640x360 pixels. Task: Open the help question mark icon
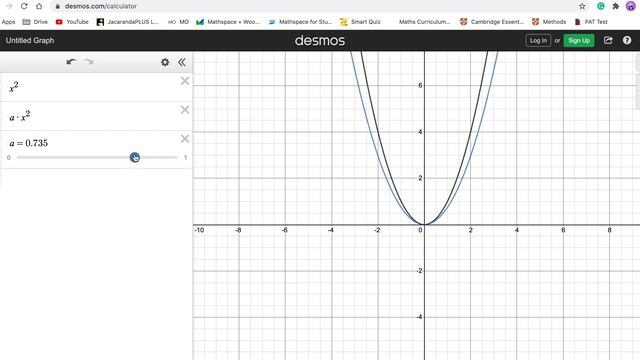627,40
